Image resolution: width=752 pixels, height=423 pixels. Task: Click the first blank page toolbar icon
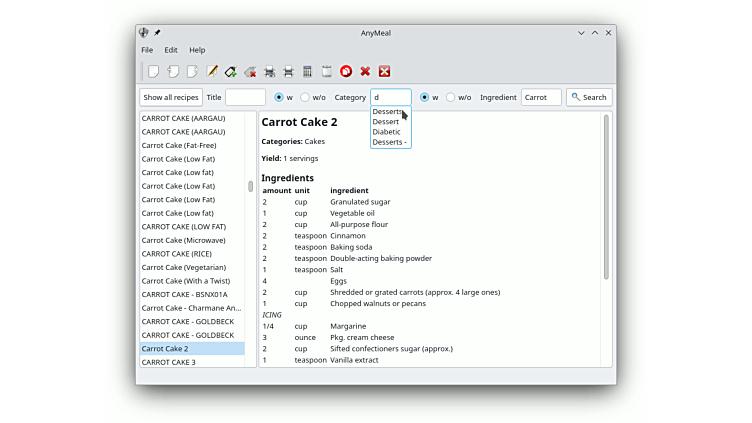(153, 71)
